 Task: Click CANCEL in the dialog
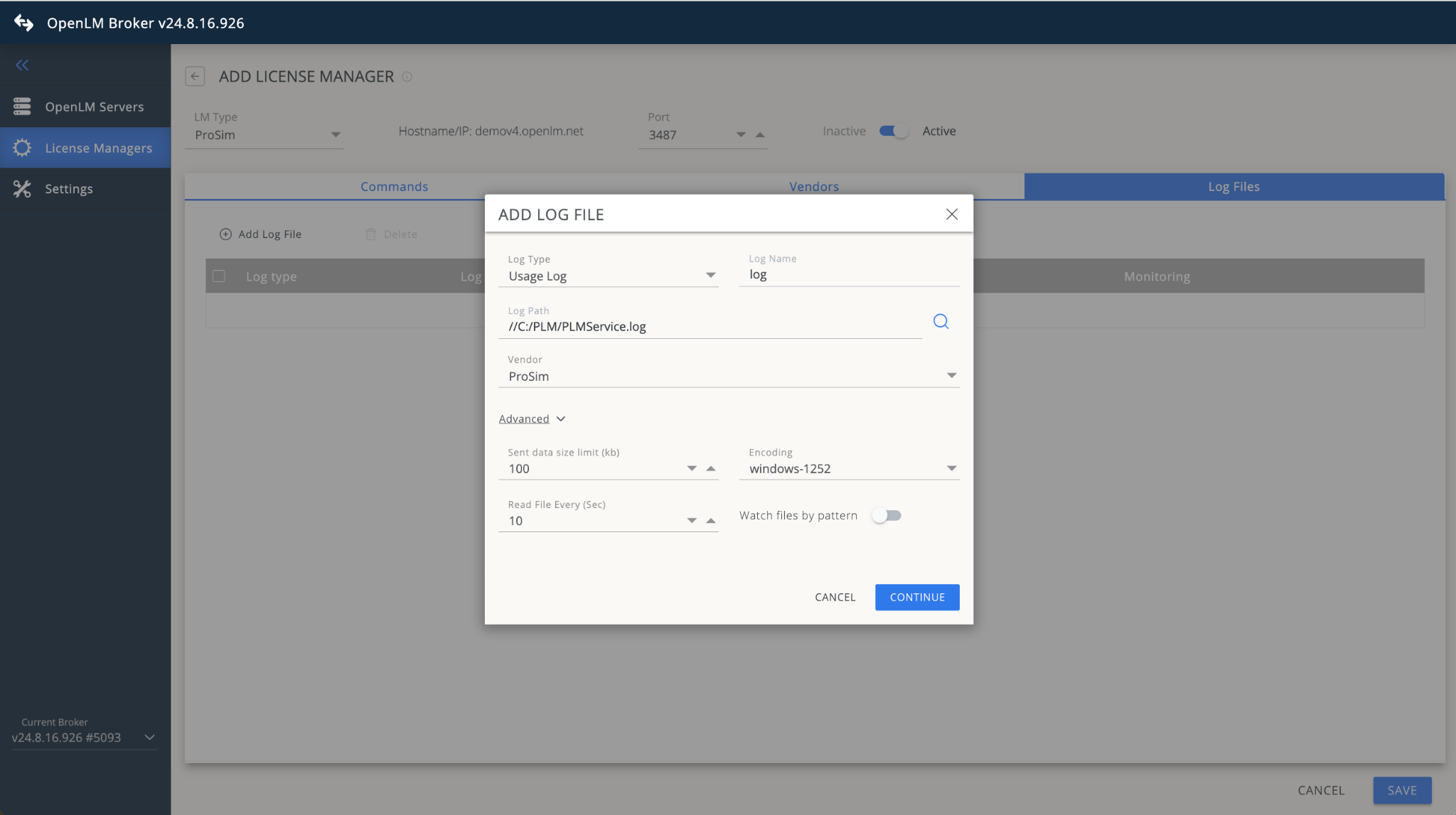tap(835, 598)
